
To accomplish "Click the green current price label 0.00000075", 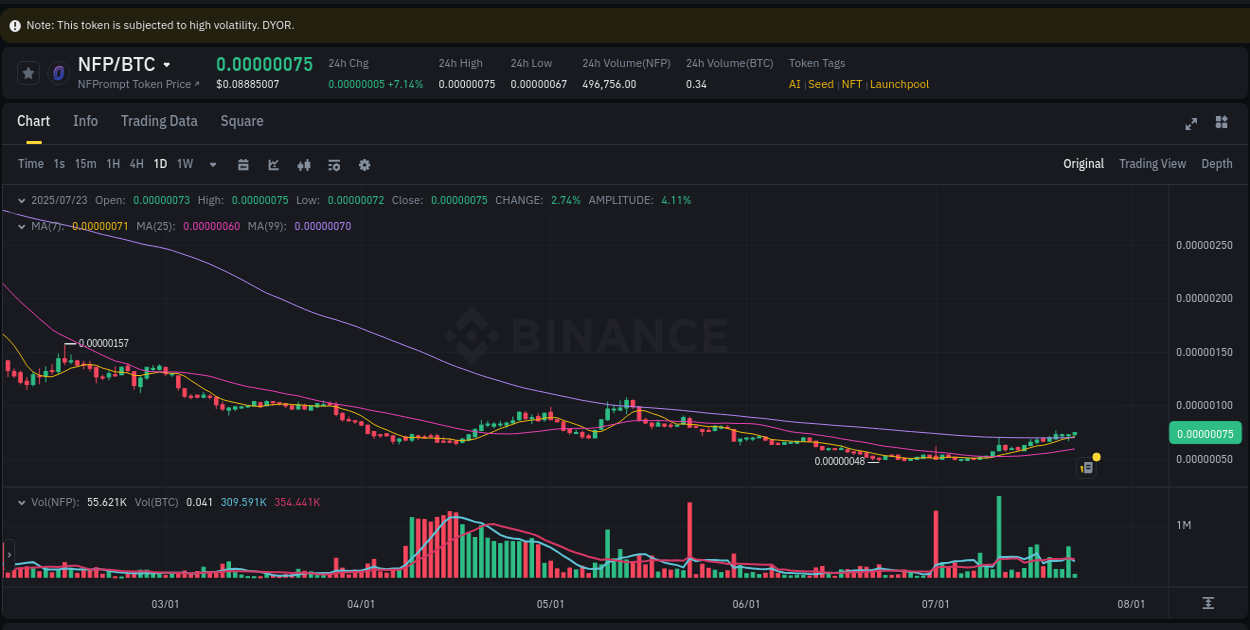I will click(1205, 433).
